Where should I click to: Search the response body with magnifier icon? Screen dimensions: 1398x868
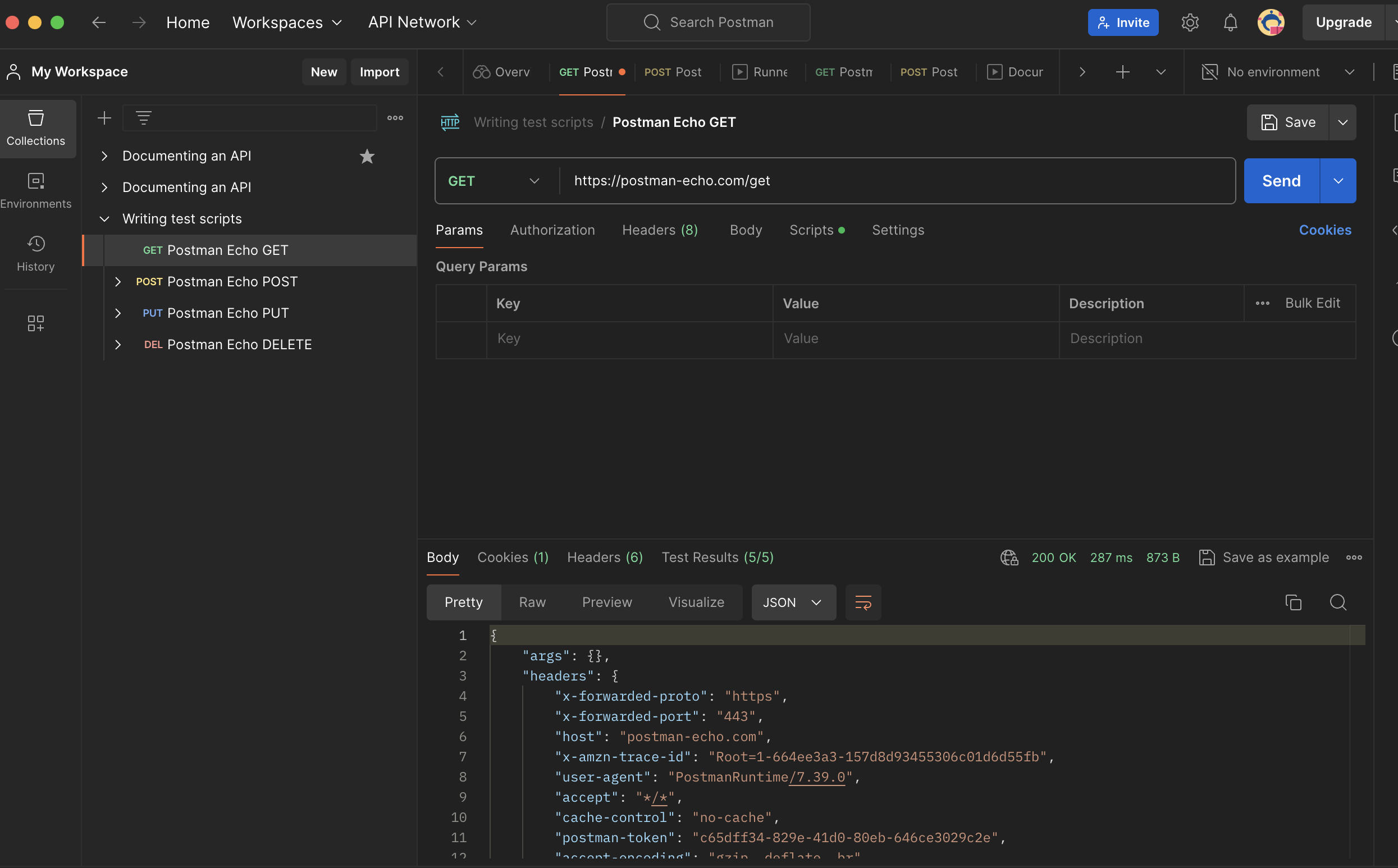coord(1338,602)
